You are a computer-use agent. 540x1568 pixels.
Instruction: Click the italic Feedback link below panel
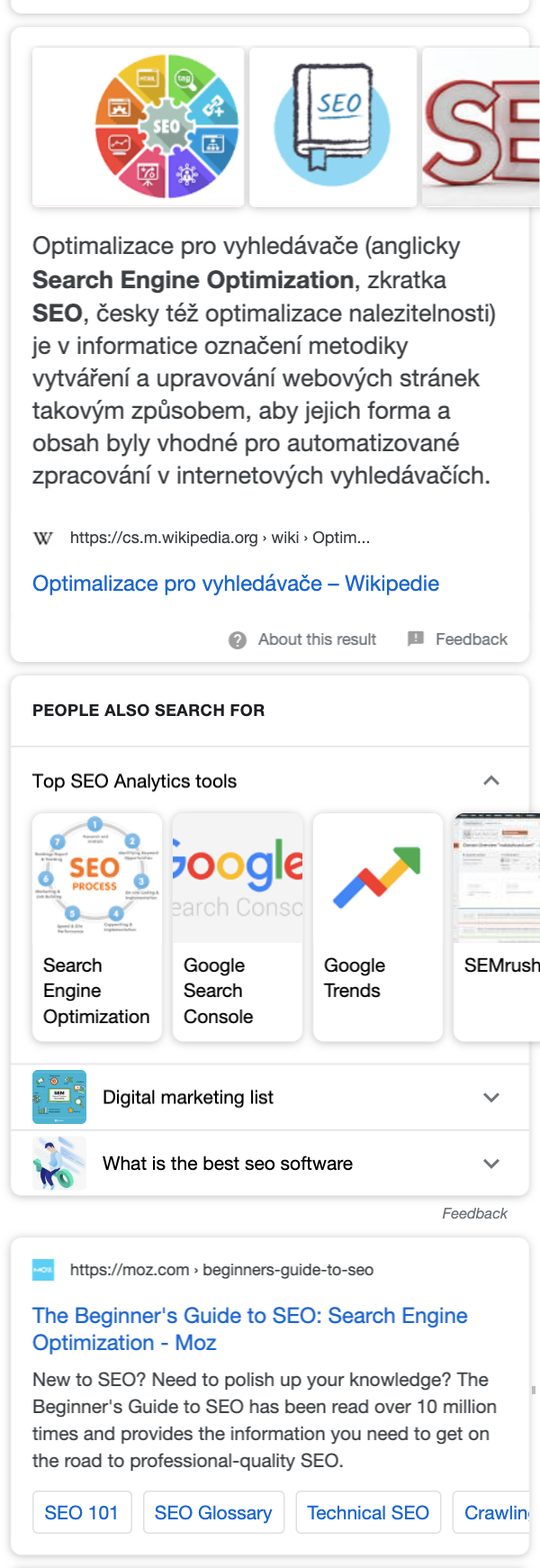coord(474,1214)
